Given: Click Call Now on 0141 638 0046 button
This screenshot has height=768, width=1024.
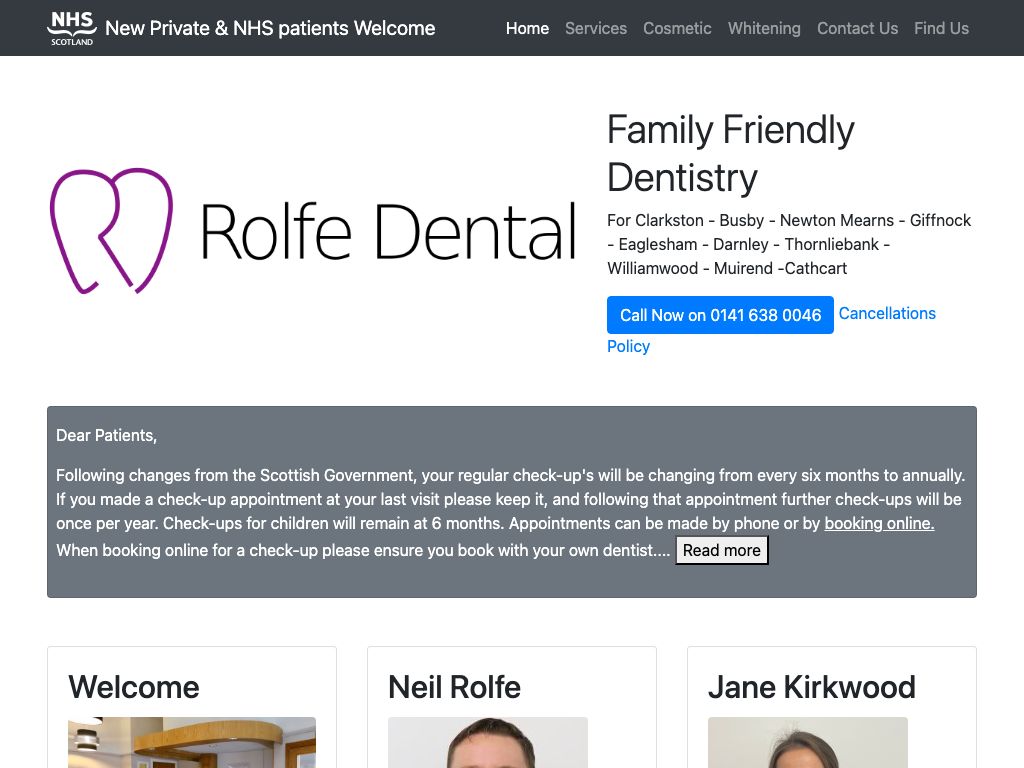Looking at the screenshot, I should (720, 315).
